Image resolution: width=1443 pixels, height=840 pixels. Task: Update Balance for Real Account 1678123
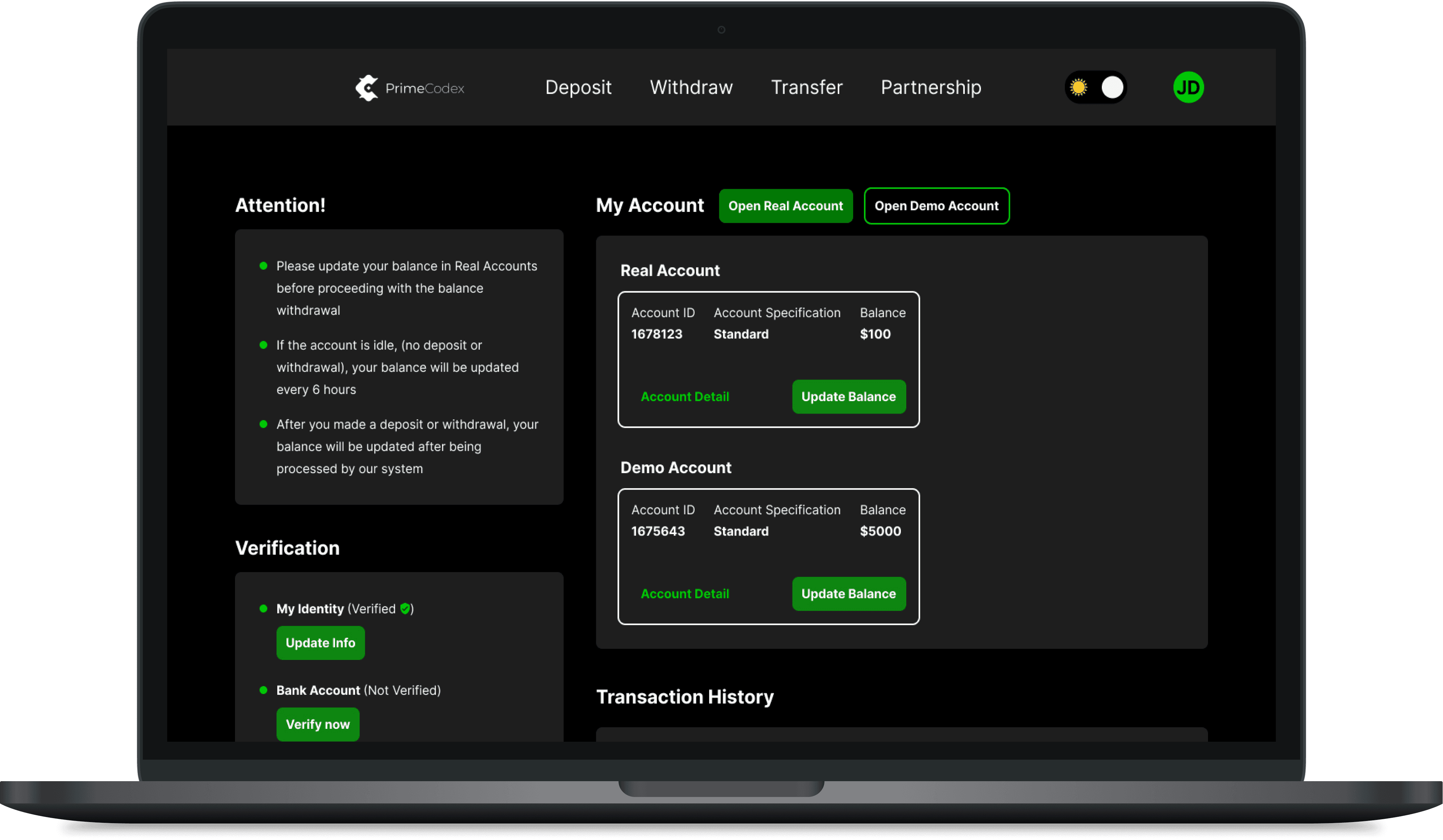tap(848, 396)
